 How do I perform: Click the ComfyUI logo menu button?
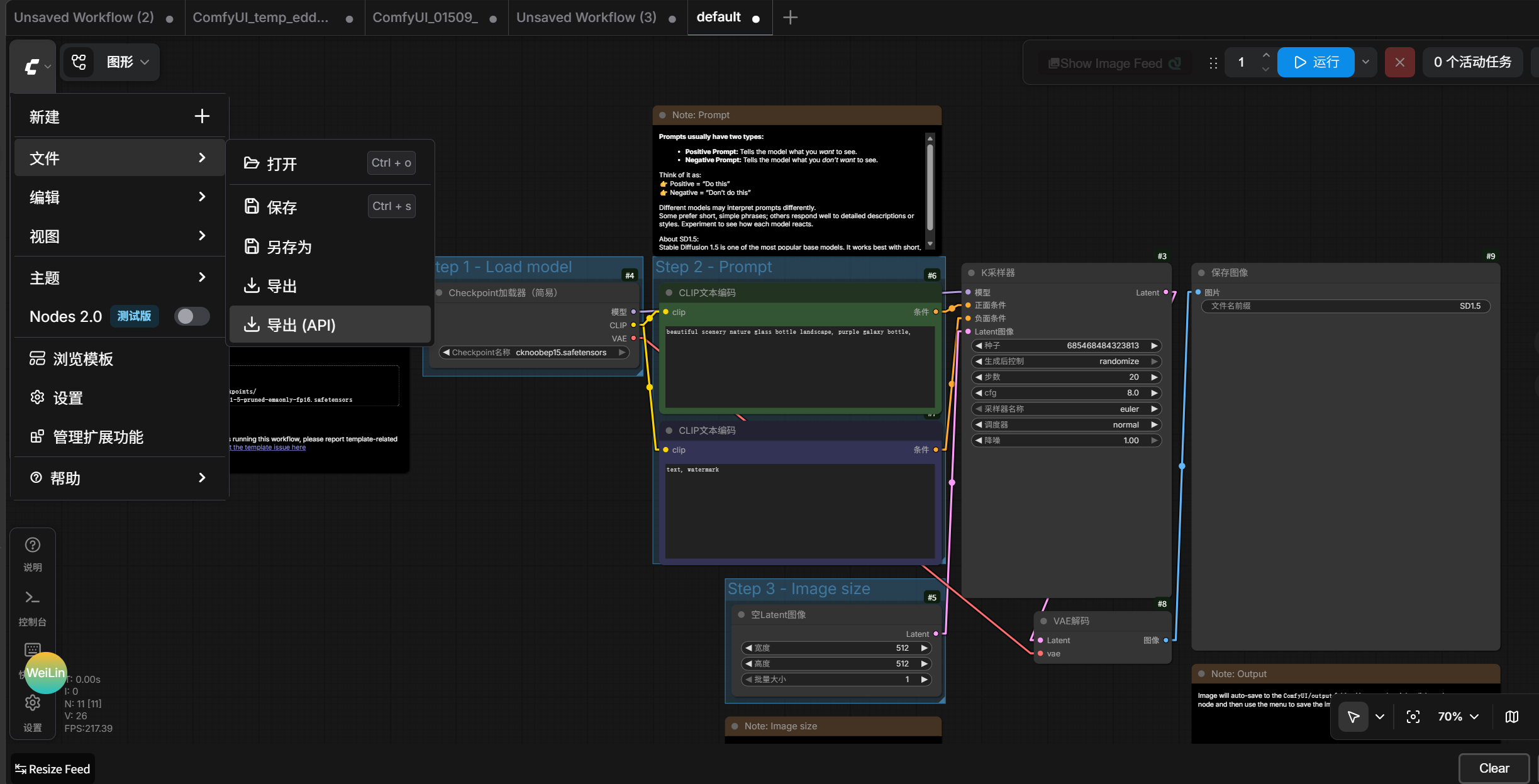click(x=33, y=65)
